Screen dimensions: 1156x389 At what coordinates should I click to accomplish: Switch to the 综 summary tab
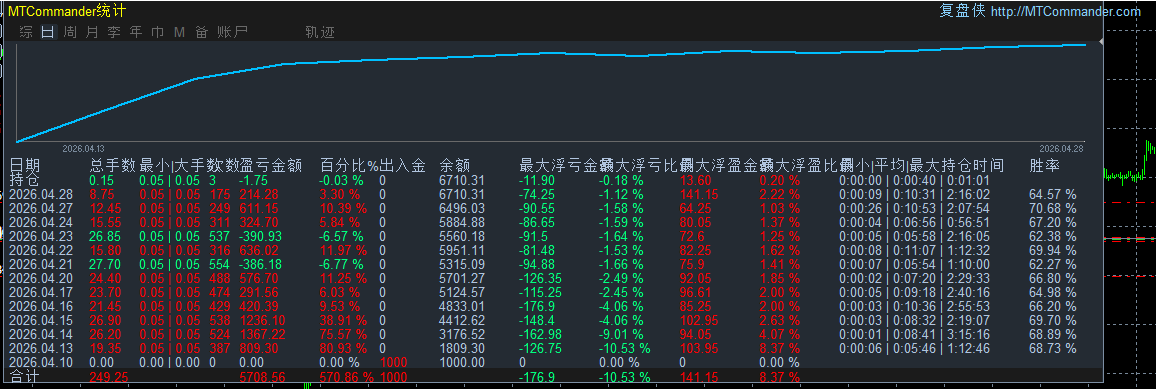pos(26,32)
